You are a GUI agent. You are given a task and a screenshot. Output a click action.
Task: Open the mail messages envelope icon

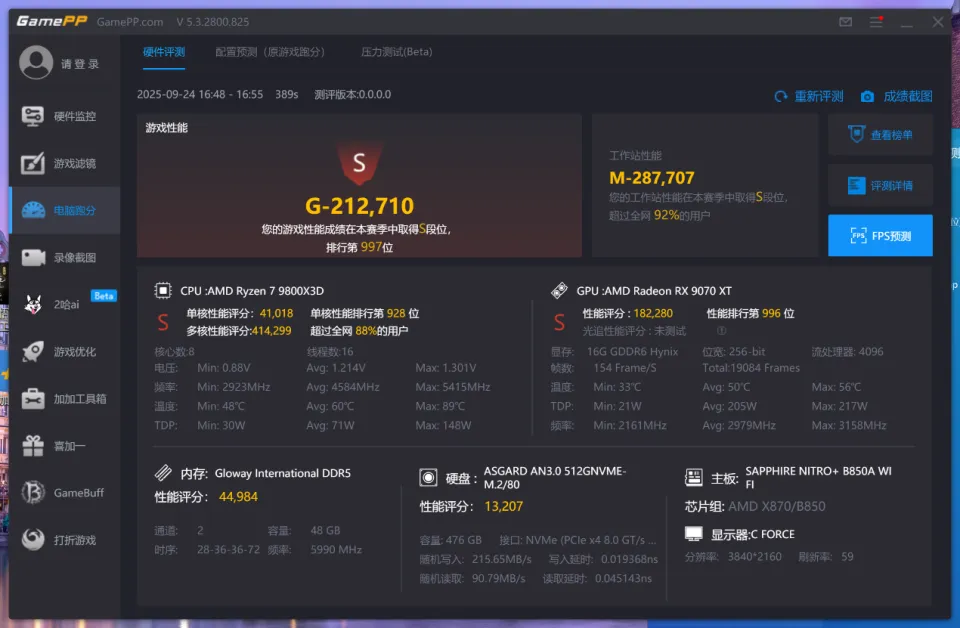[846, 22]
